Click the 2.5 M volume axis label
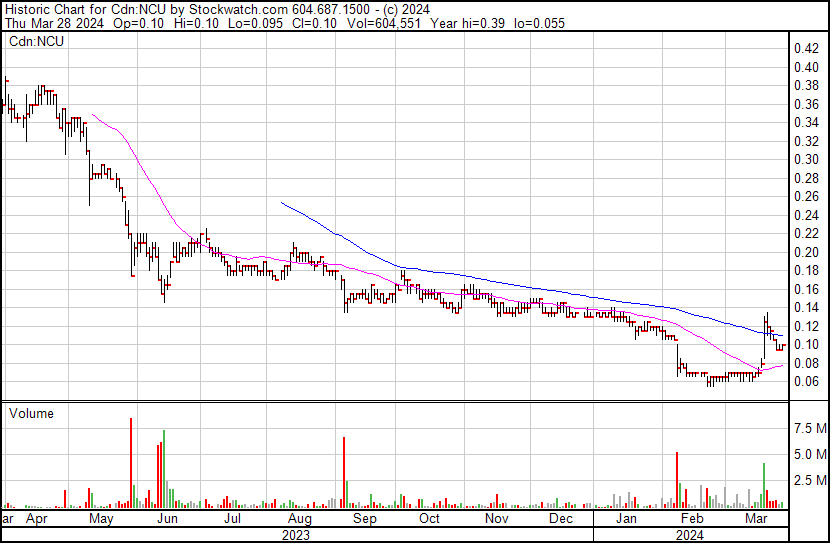This screenshot has height=543, width=830. coord(809,481)
